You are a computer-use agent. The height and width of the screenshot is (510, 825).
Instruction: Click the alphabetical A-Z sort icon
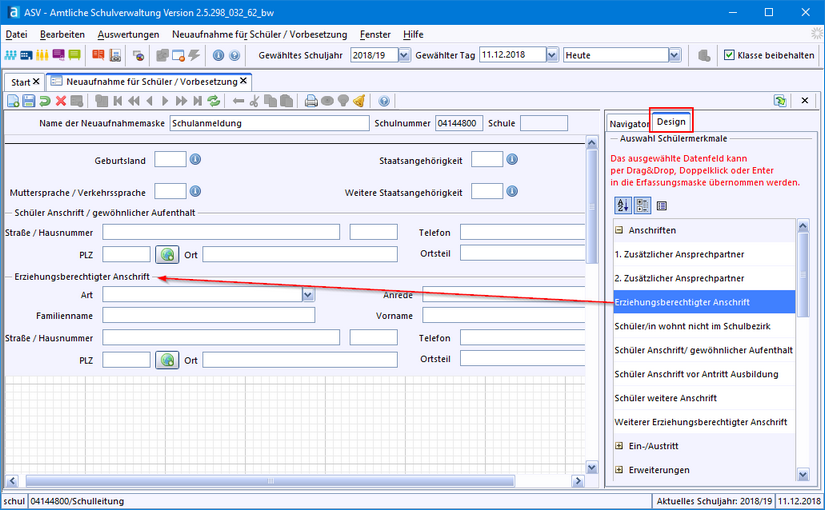(x=622, y=206)
